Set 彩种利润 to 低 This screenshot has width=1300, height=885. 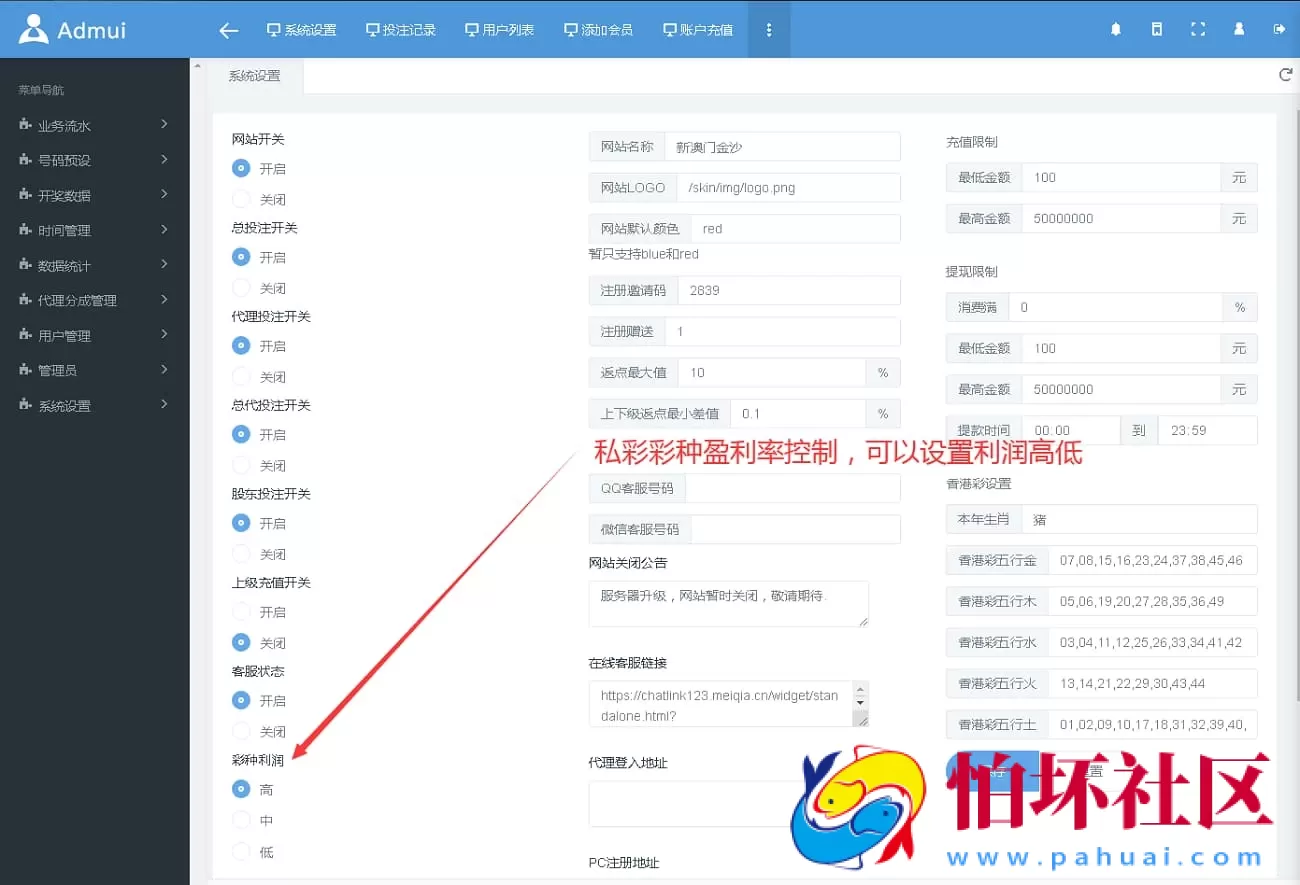241,850
